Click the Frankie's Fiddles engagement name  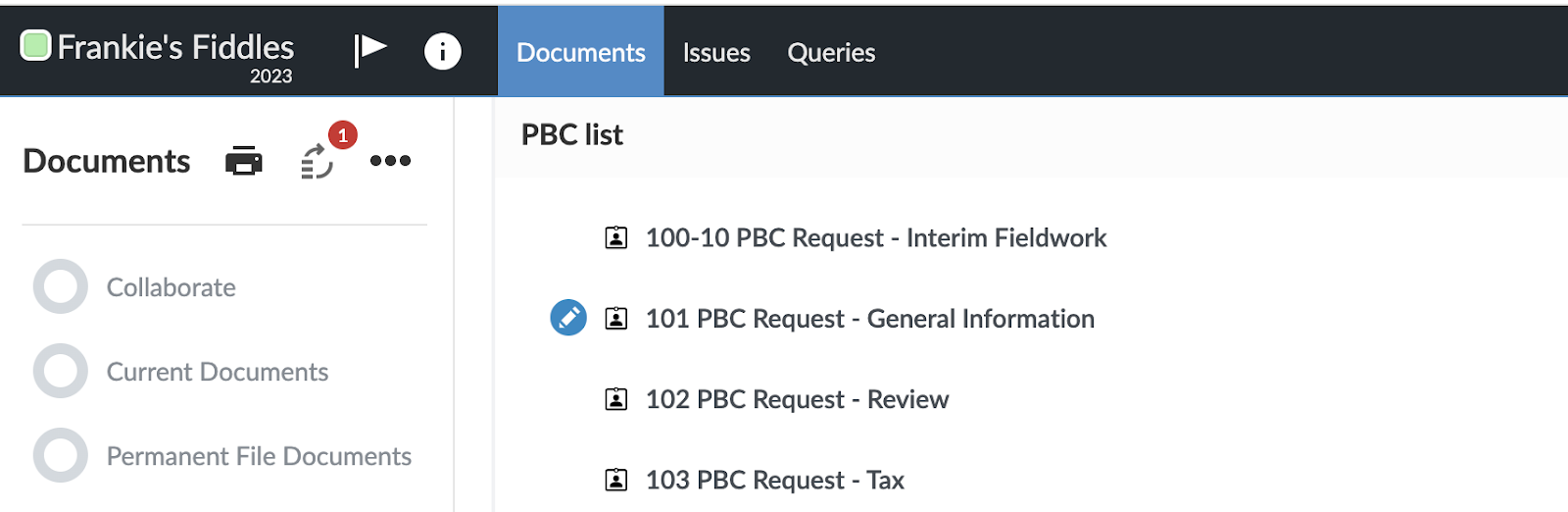[175, 47]
